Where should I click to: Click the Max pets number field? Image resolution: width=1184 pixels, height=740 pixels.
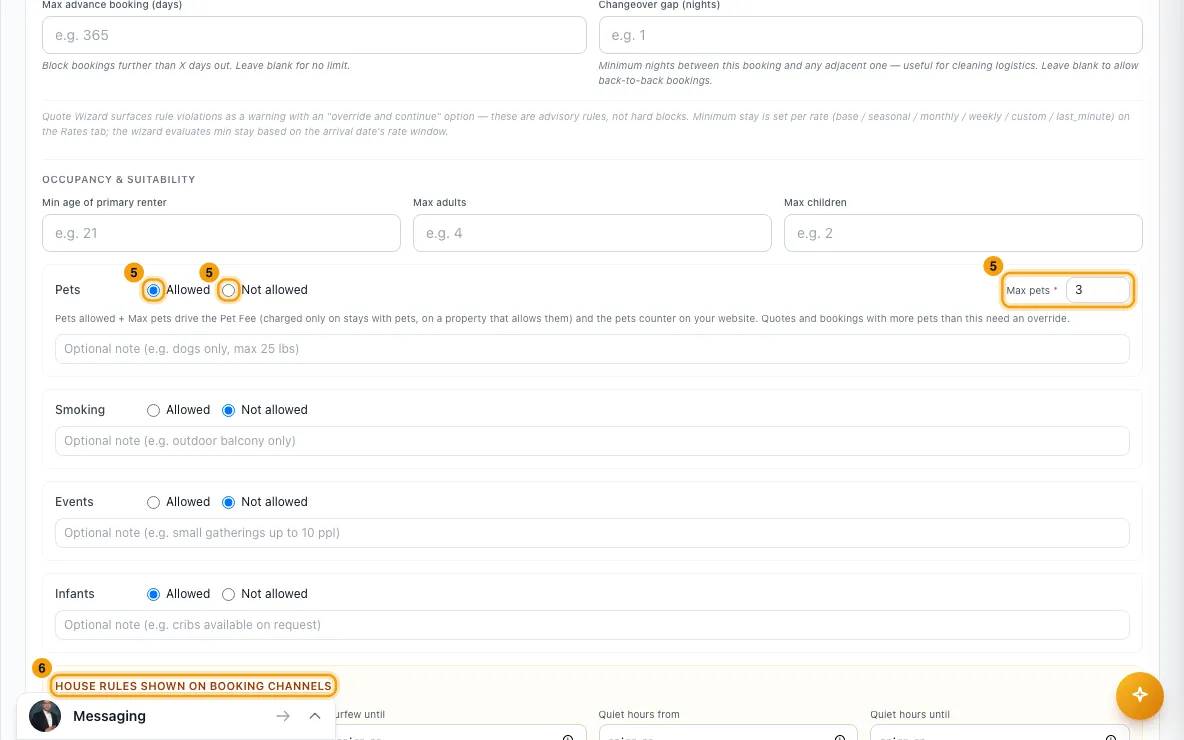tap(1097, 290)
